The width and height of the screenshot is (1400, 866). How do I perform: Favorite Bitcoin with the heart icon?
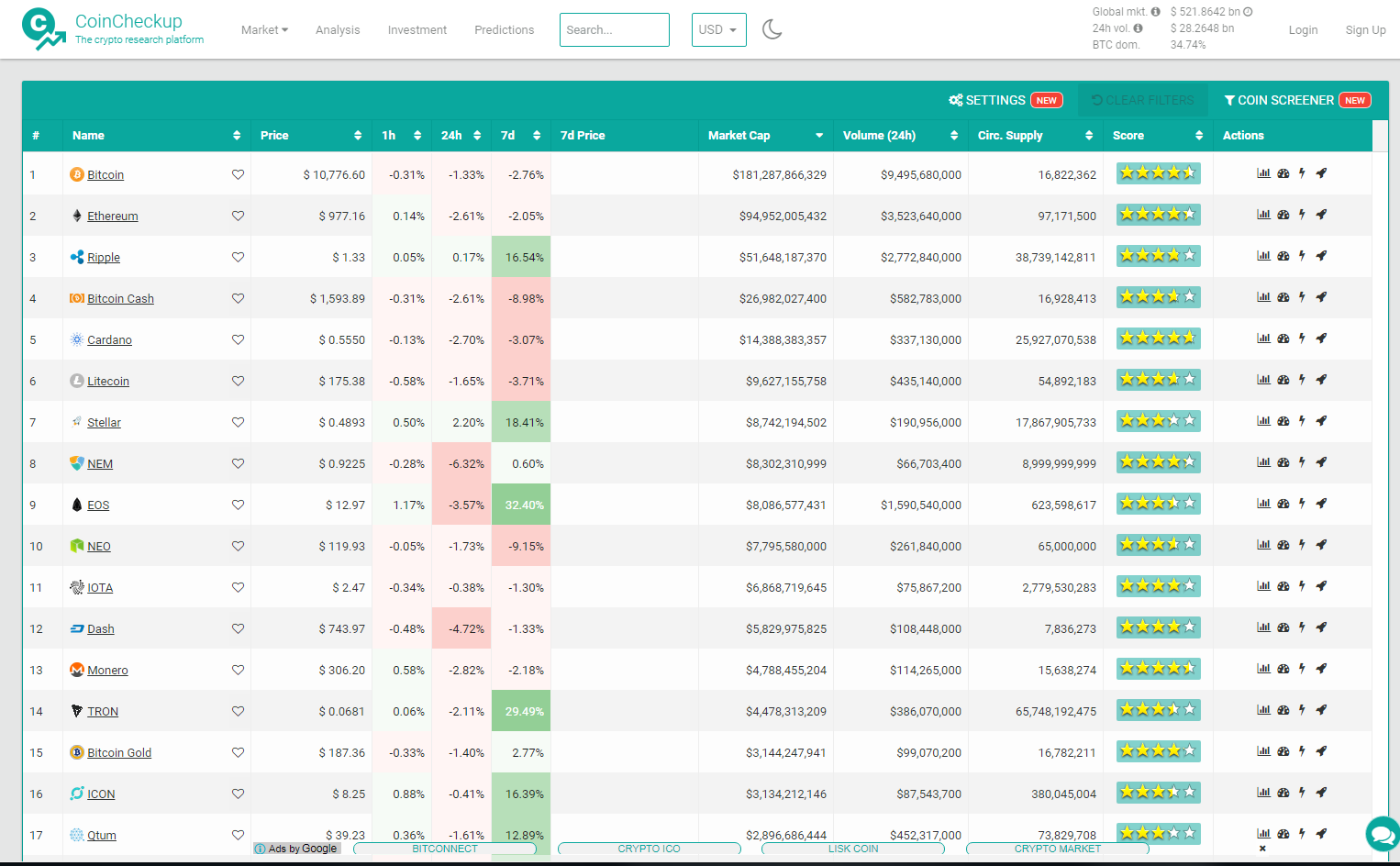(238, 174)
